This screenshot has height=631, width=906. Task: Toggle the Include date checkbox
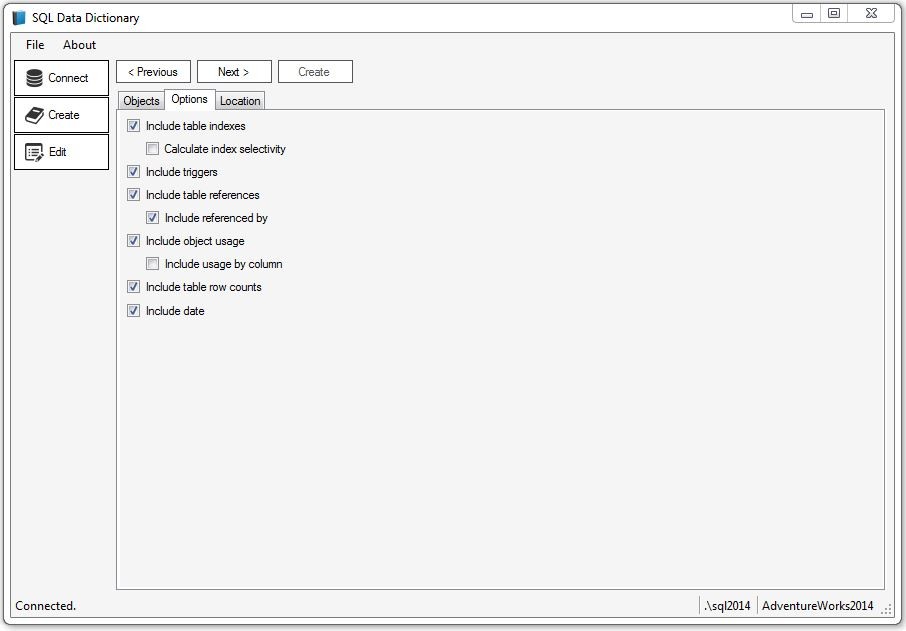click(133, 311)
